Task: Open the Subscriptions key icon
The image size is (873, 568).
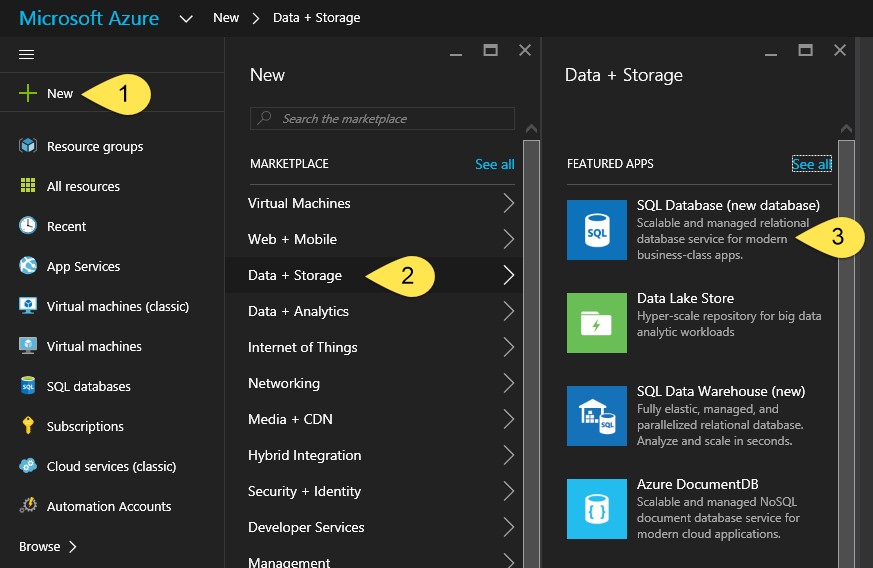Action: pos(28,426)
